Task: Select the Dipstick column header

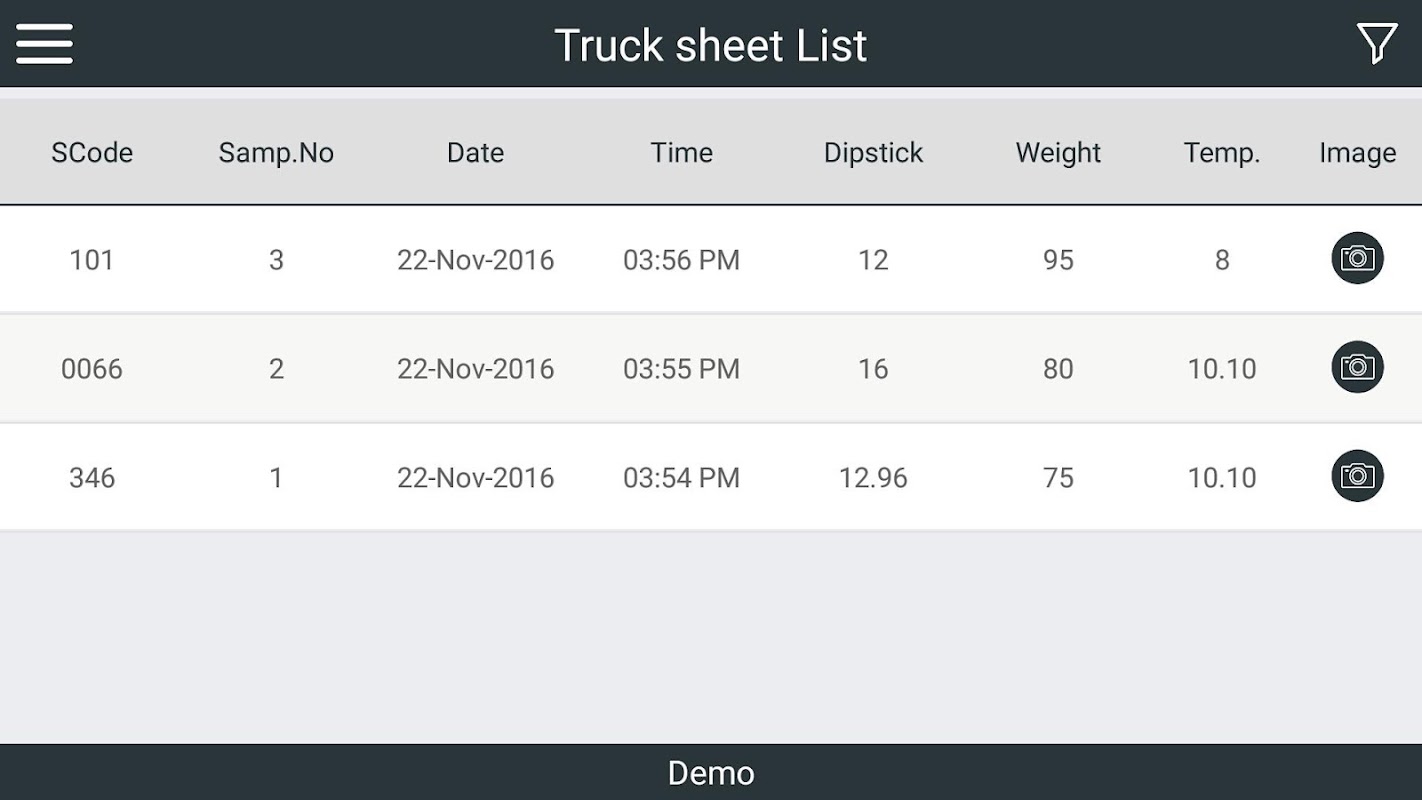Action: click(873, 153)
